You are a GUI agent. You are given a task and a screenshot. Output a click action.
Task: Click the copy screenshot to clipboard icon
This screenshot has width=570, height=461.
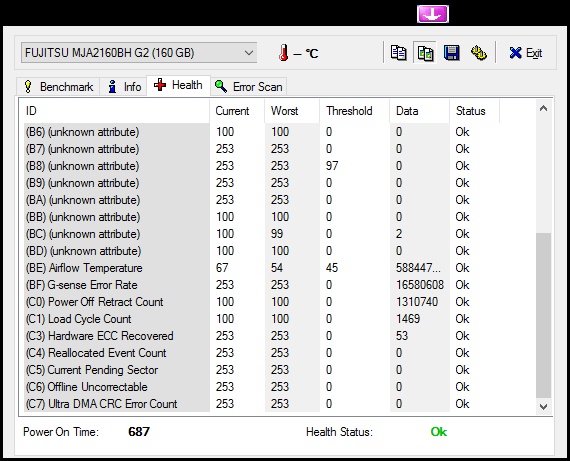425,53
